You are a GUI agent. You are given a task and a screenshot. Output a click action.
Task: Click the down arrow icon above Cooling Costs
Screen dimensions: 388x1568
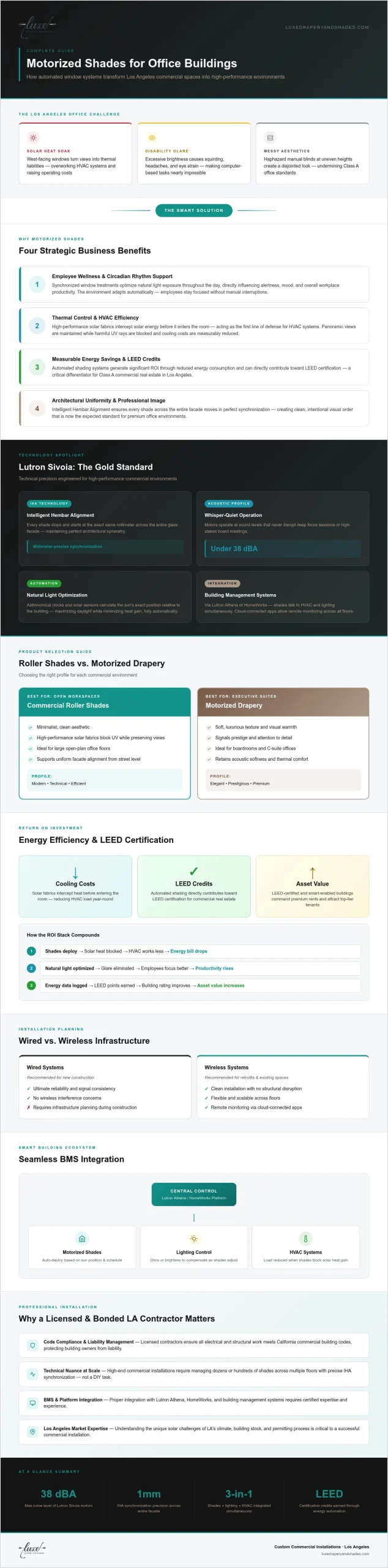75,872
